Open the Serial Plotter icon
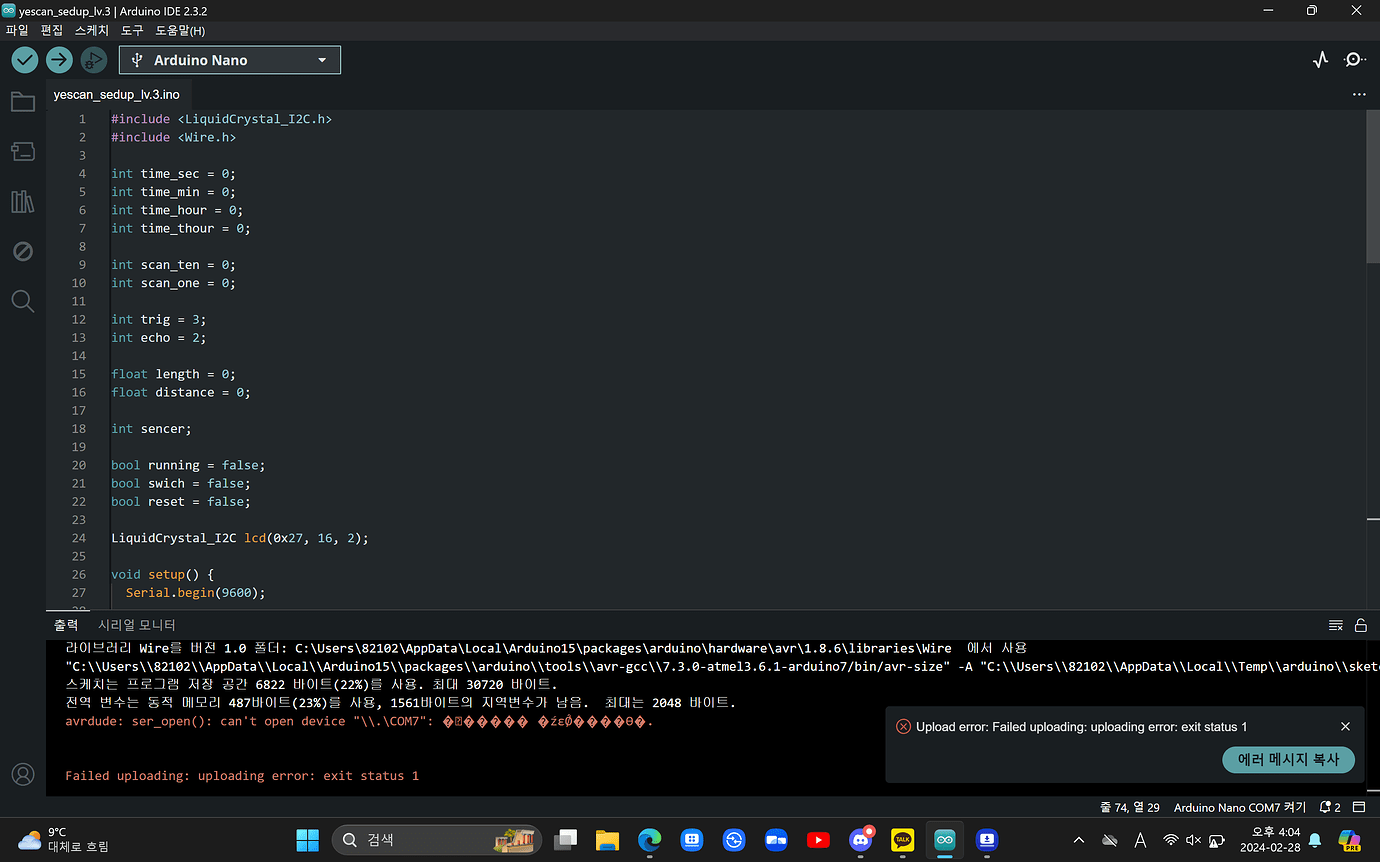The height and width of the screenshot is (862, 1380). pyautogui.click(x=1320, y=60)
